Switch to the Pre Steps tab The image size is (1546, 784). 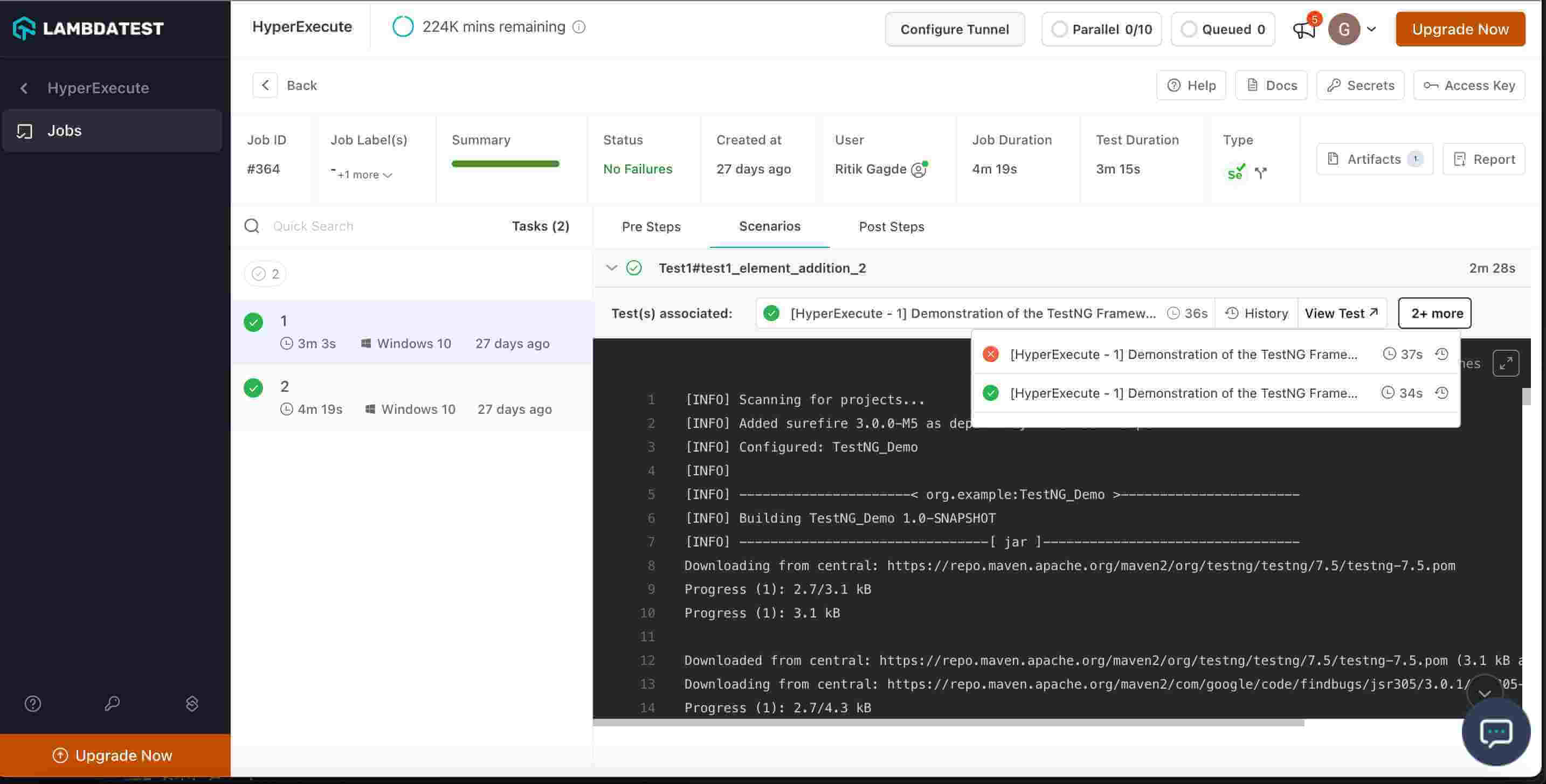(651, 227)
